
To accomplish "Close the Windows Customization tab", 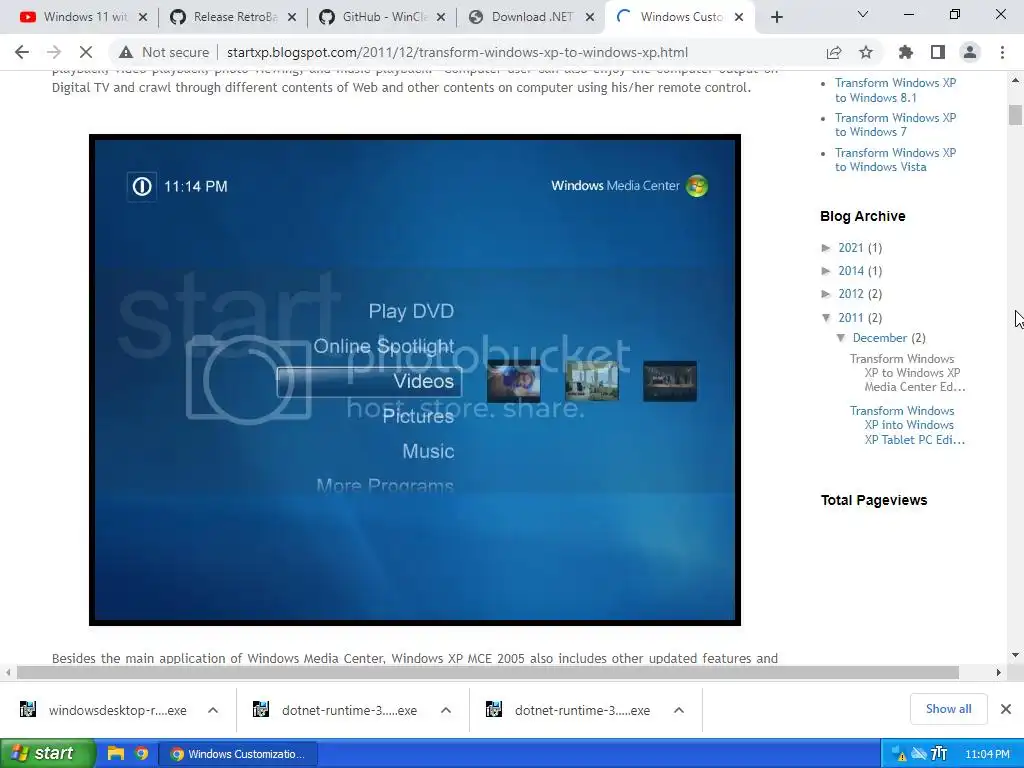I will 739,18.
